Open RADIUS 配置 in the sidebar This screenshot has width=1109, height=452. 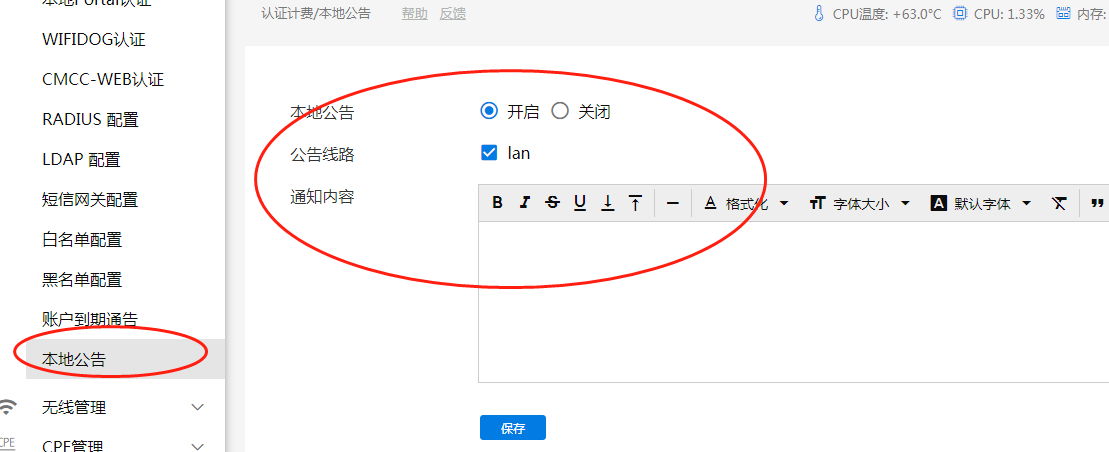tap(90, 119)
